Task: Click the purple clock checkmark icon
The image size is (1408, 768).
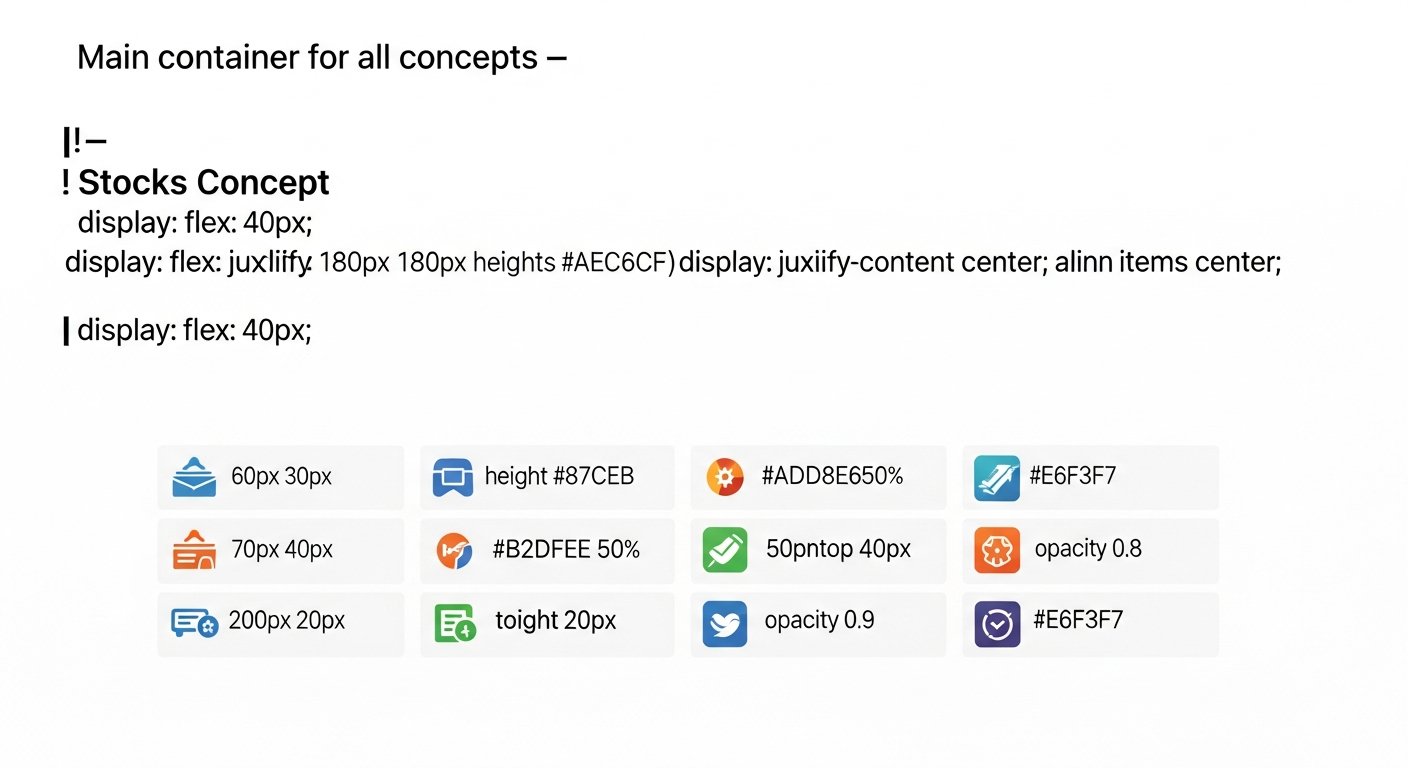Action: (x=996, y=622)
